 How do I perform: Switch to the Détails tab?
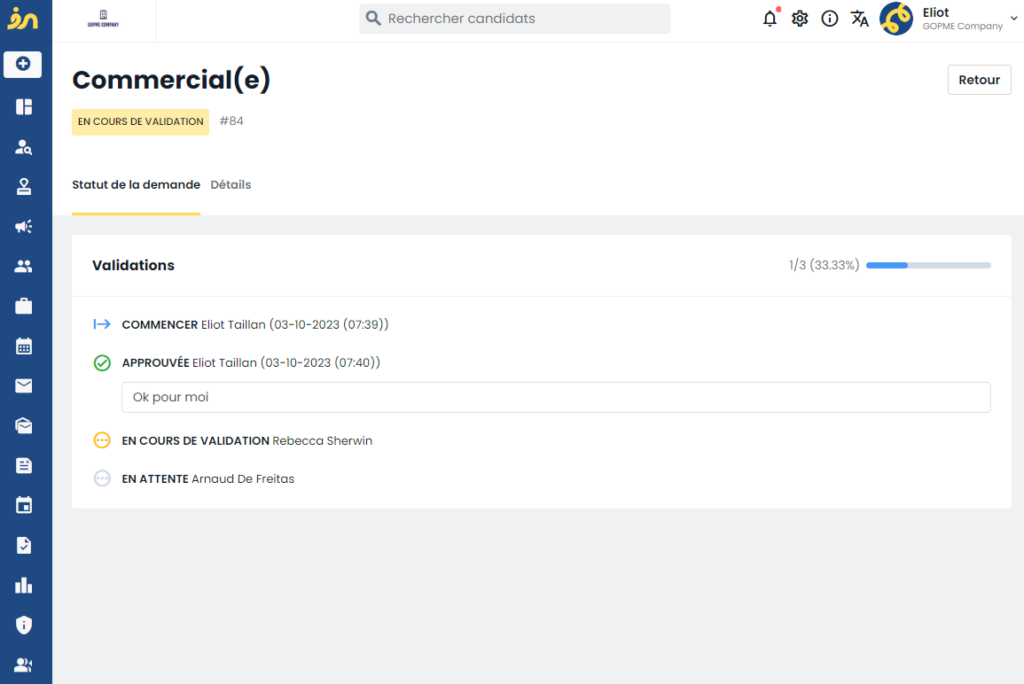pos(231,185)
